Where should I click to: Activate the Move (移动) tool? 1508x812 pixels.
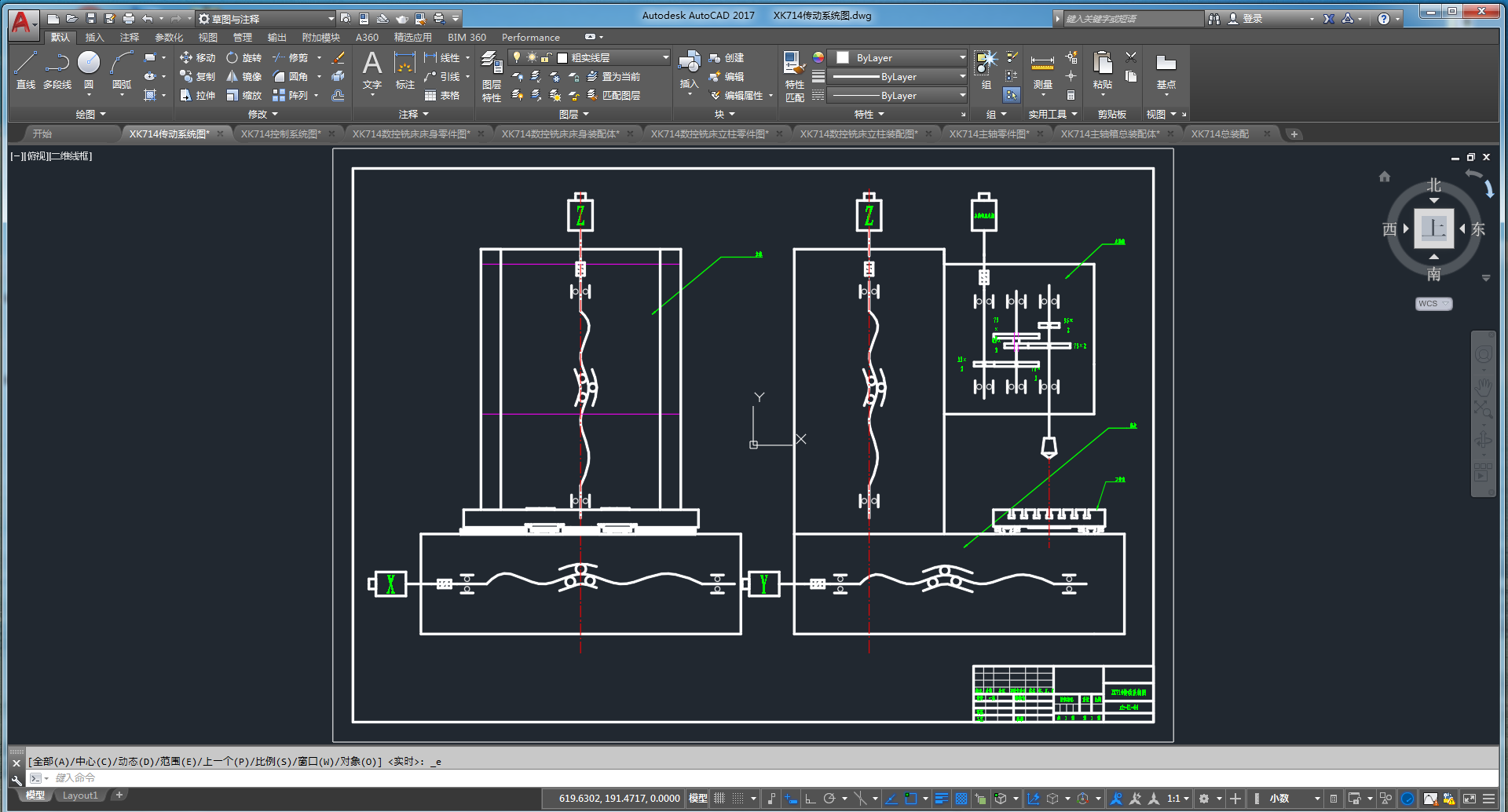(197, 58)
